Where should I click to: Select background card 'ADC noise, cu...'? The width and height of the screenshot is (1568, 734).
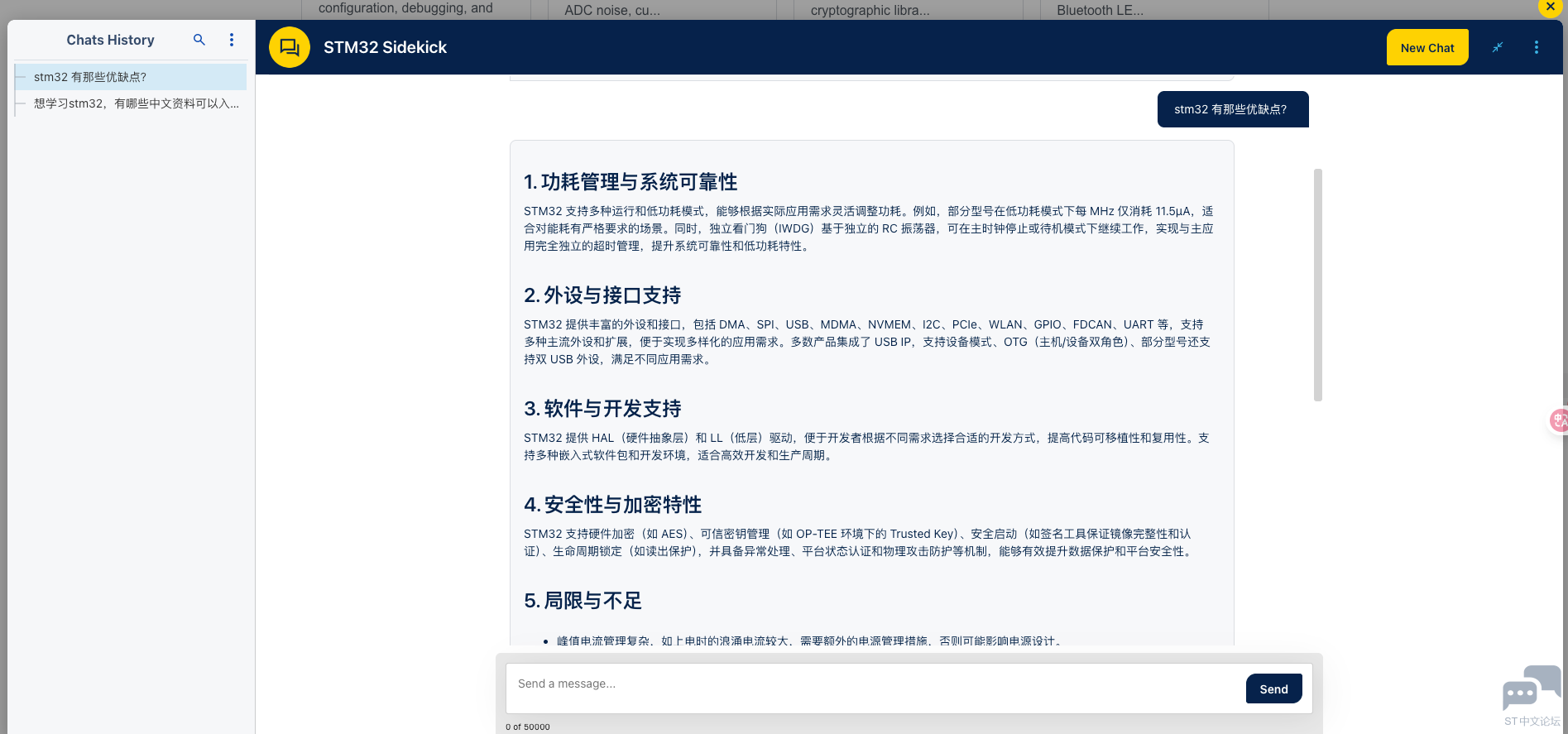(662, 10)
